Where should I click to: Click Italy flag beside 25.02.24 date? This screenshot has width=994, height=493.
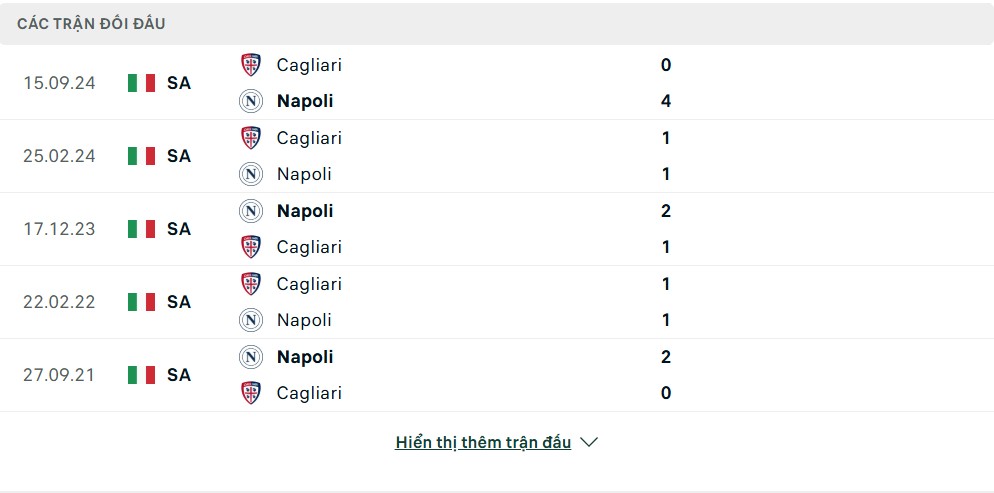click(141, 156)
